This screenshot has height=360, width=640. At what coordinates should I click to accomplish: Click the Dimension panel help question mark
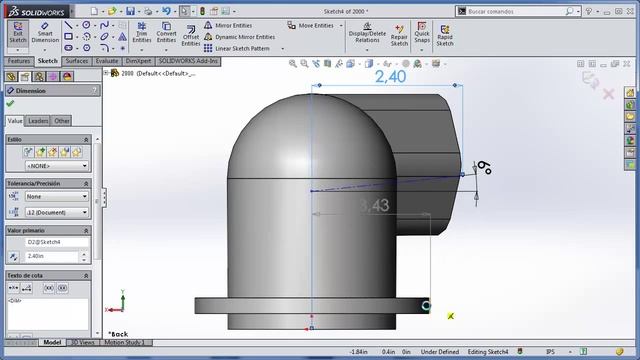[x=94, y=91]
